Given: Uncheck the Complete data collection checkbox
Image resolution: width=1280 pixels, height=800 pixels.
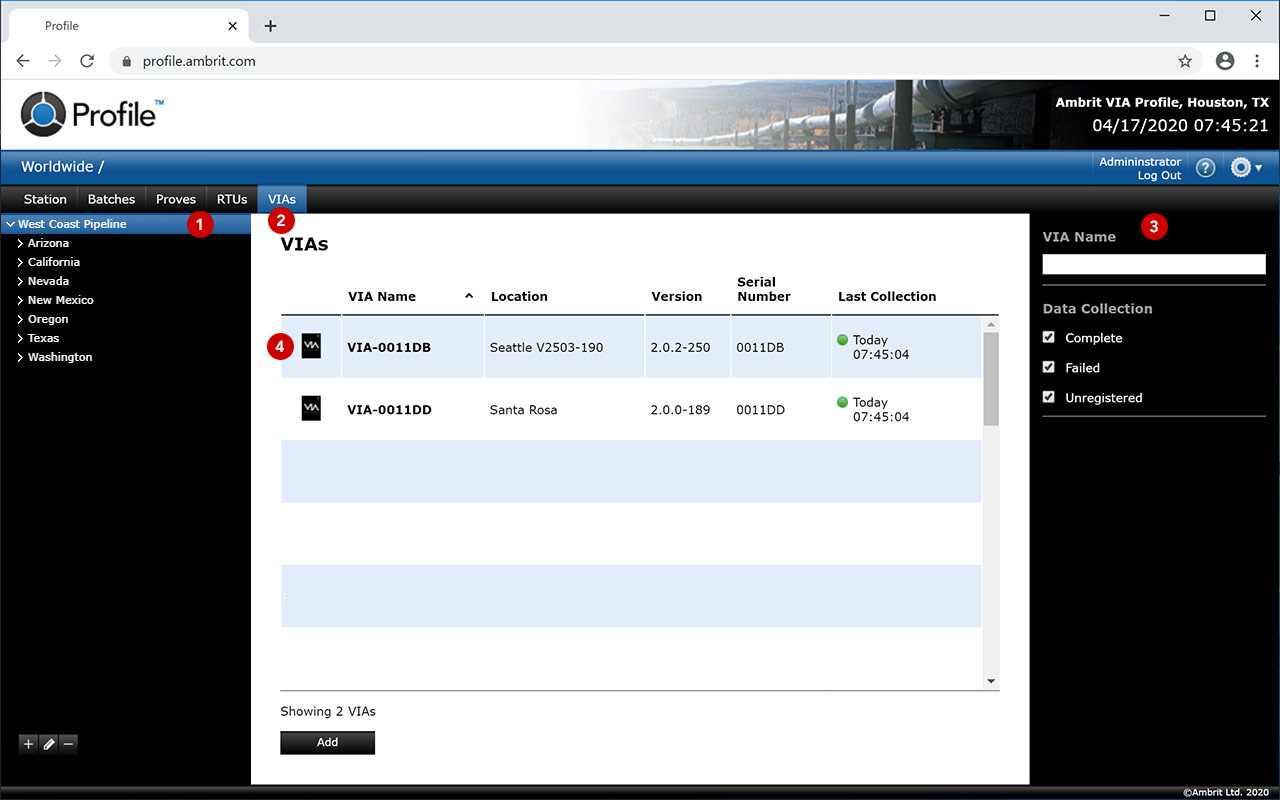Looking at the screenshot, I should (1049, 338).
